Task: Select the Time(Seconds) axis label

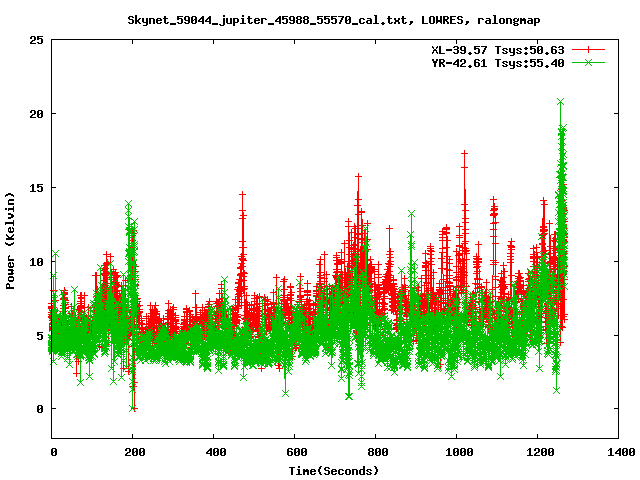Action: click(333, 471)
